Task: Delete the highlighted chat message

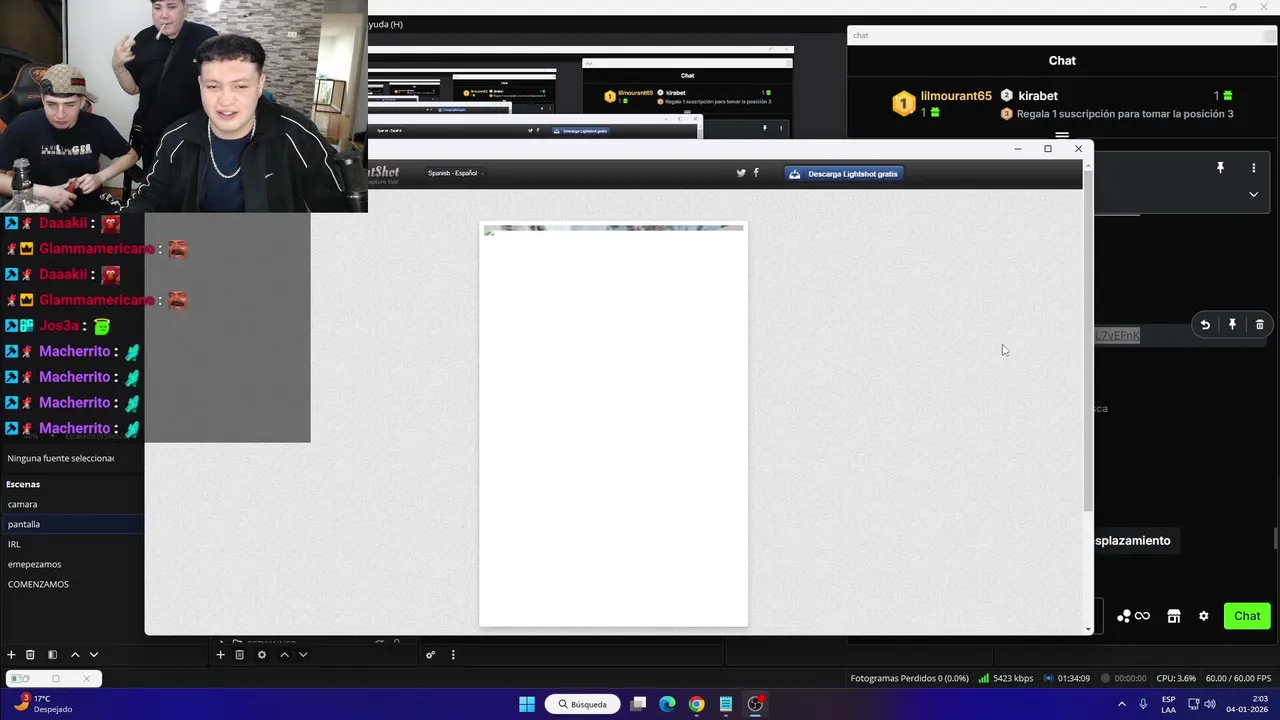Action: 1259,325
